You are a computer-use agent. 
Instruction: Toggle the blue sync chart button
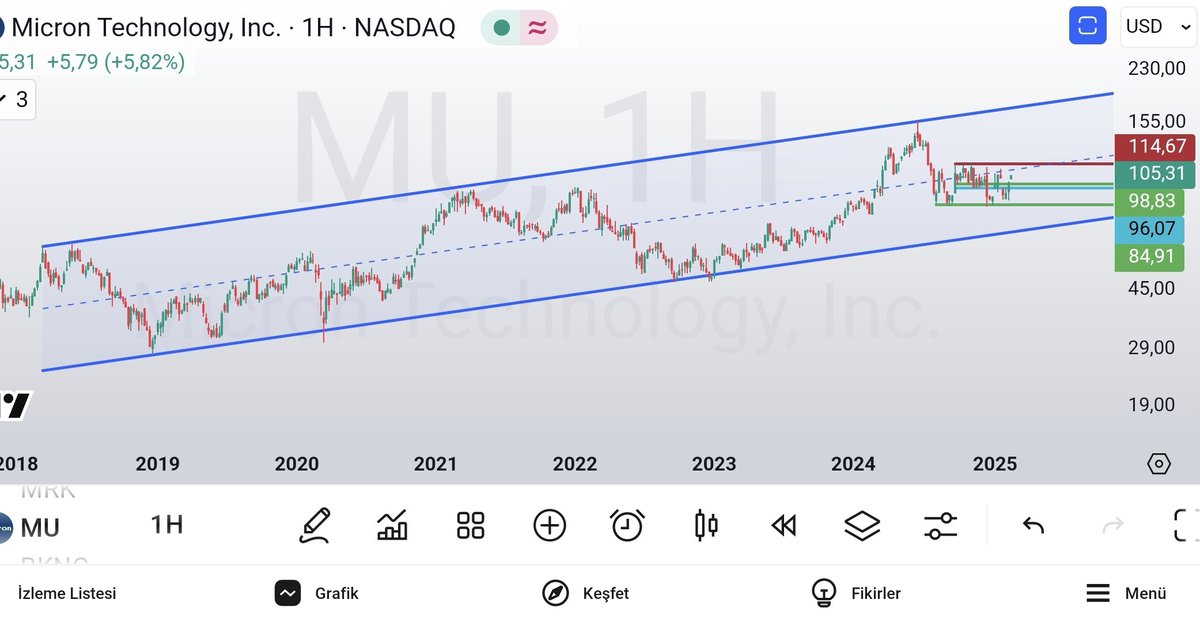coord(1087,25)
